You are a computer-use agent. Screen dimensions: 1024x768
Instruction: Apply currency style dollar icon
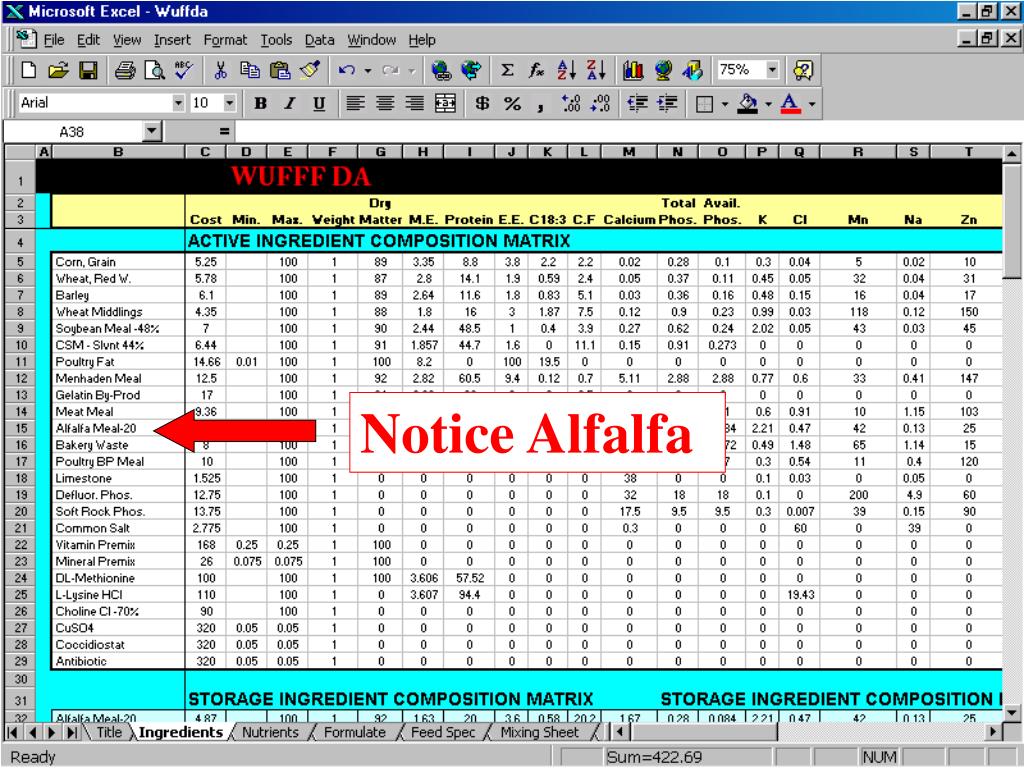click(x=482, y=103)
